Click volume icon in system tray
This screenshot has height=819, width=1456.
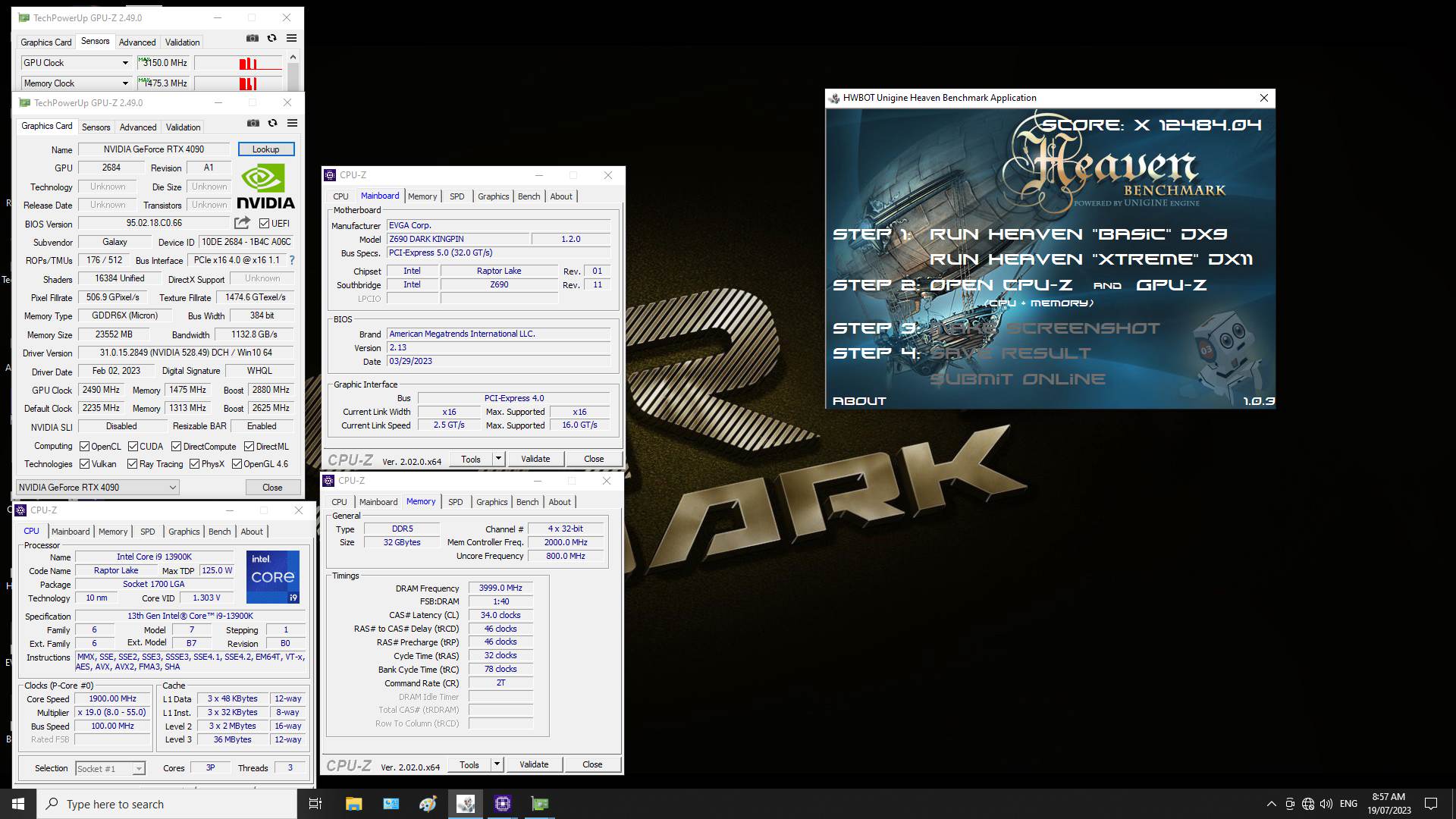(1326, 804)
